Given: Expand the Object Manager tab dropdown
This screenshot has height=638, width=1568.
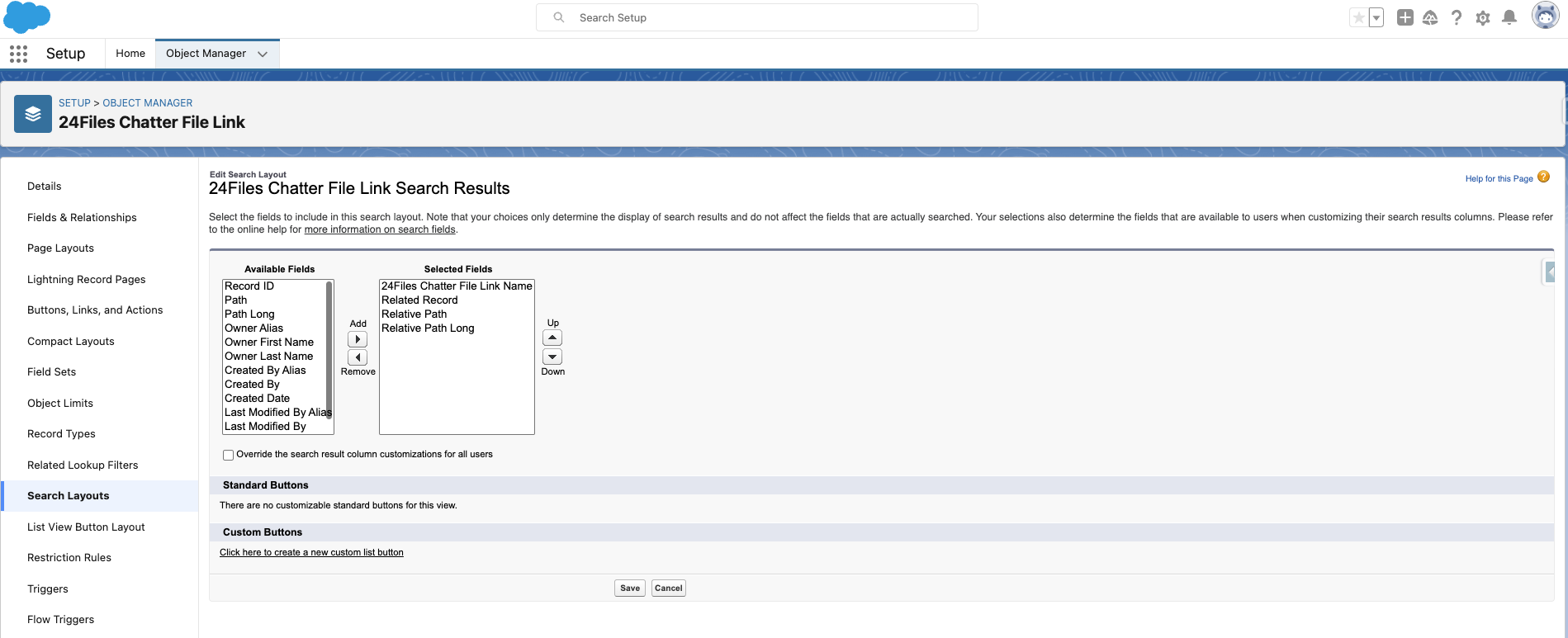Looking at the screenshot, I should pyautogui.click(x=263, y=54).
